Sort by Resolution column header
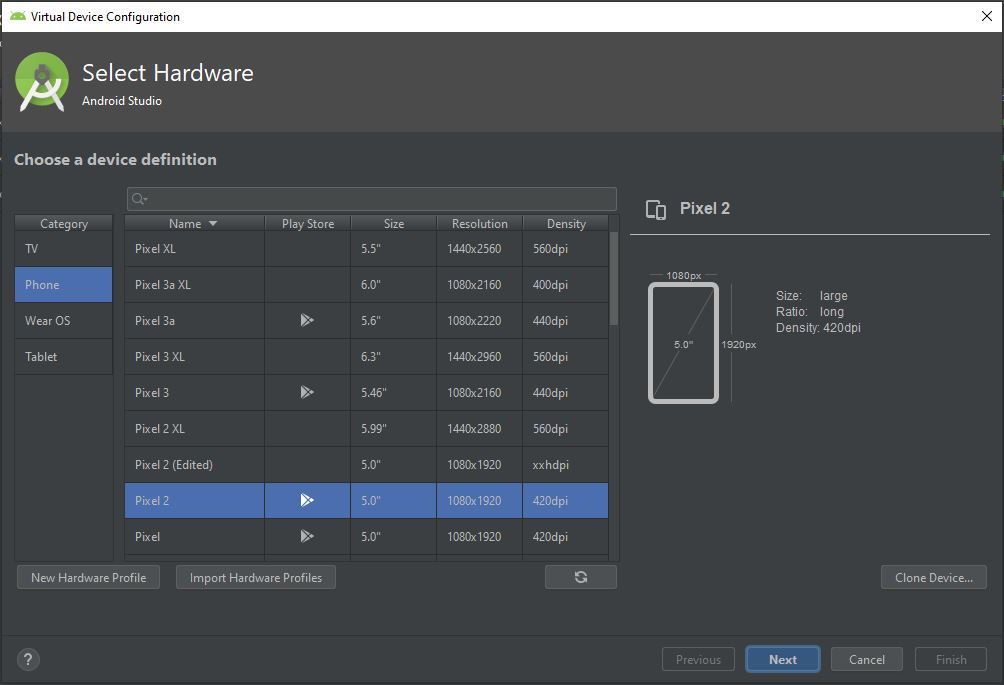The image size is (1004, 685). click(480, 223)
